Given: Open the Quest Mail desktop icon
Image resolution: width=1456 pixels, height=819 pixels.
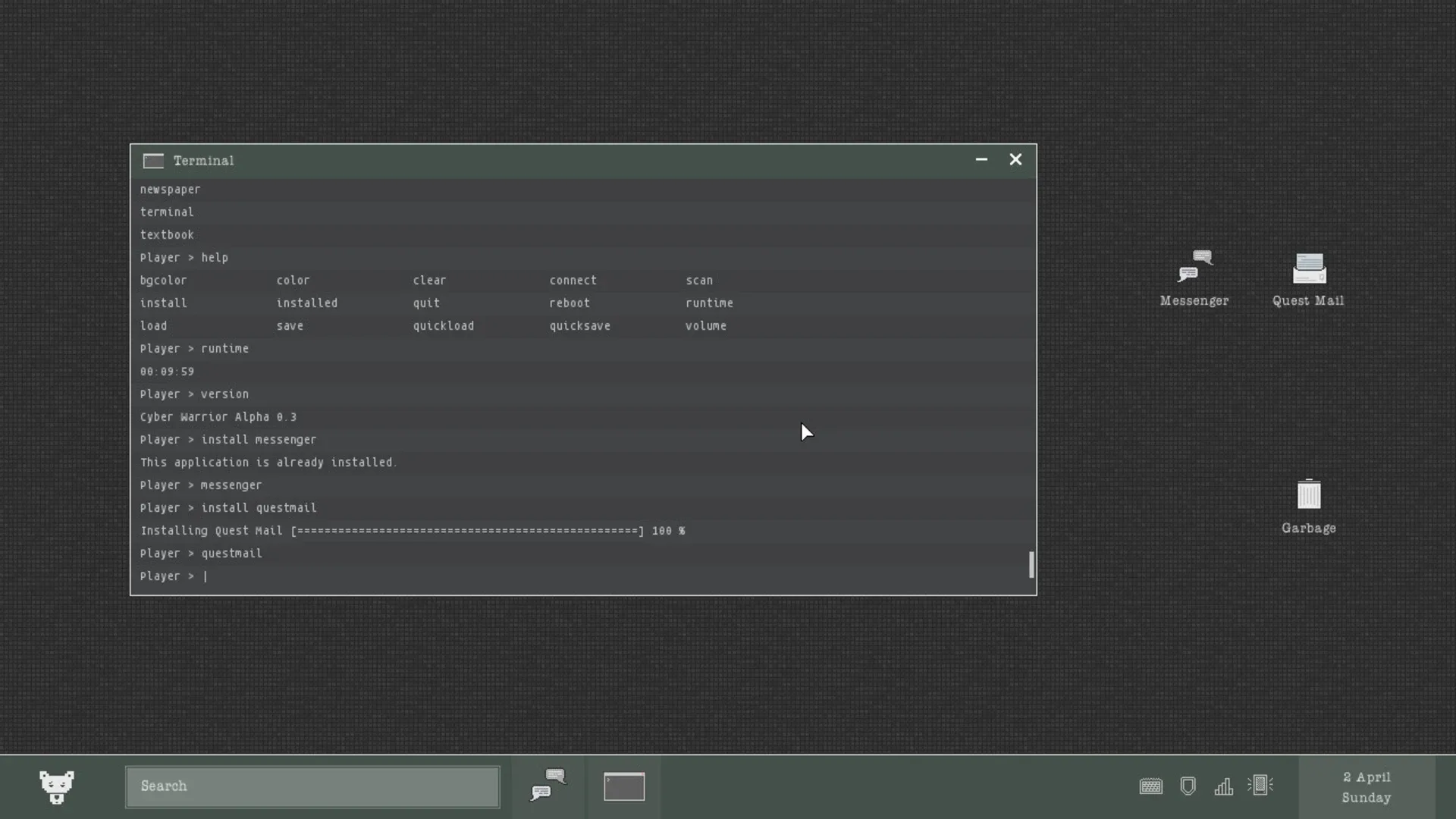Looking at the screenshot, I should point(1308,269).
